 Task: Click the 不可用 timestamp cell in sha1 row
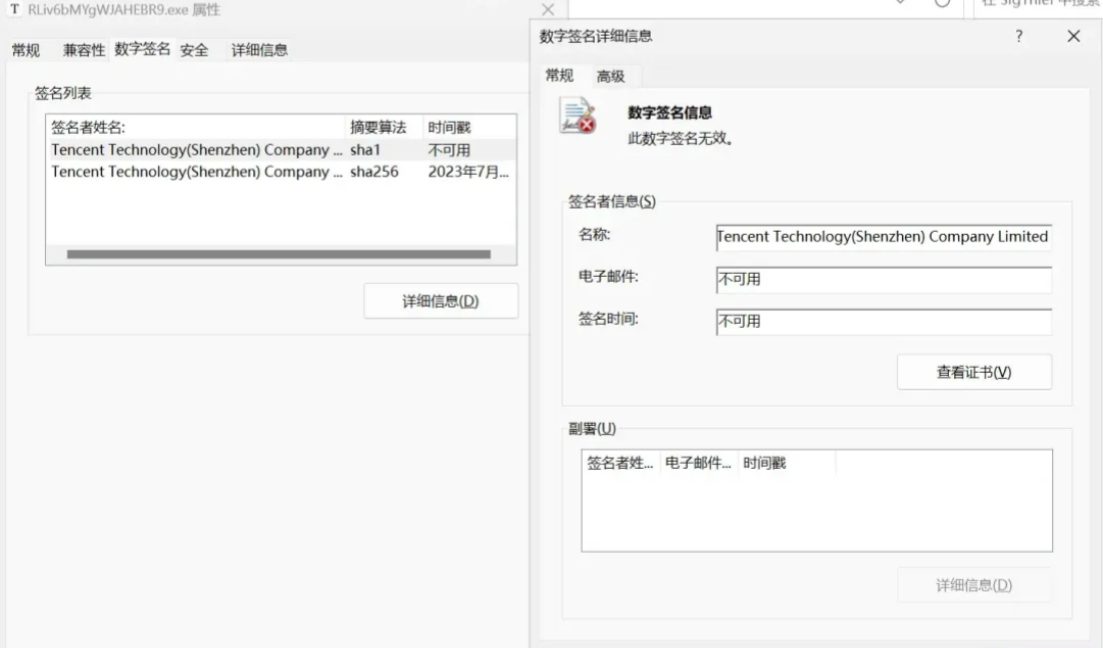coord(449,150)
